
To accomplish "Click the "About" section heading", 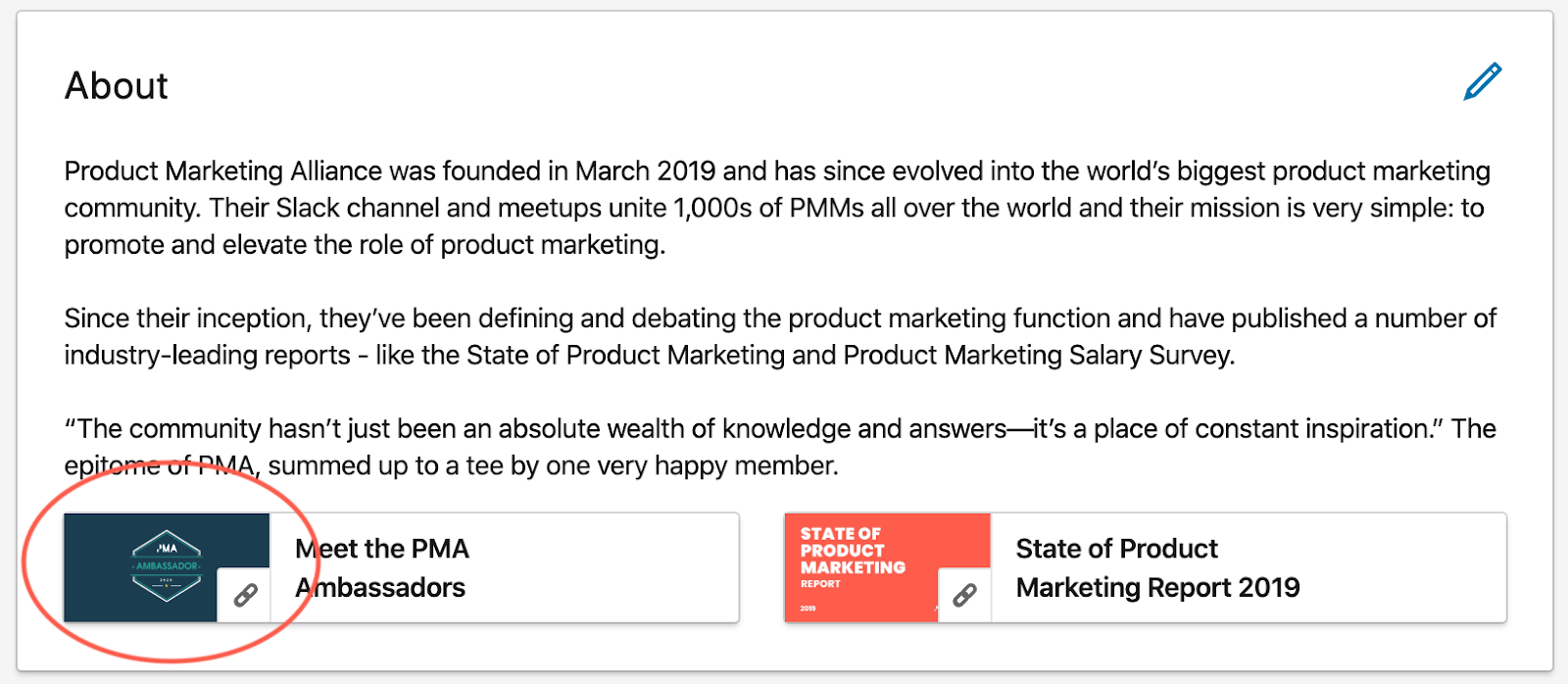I will click(x=117, y=86).
